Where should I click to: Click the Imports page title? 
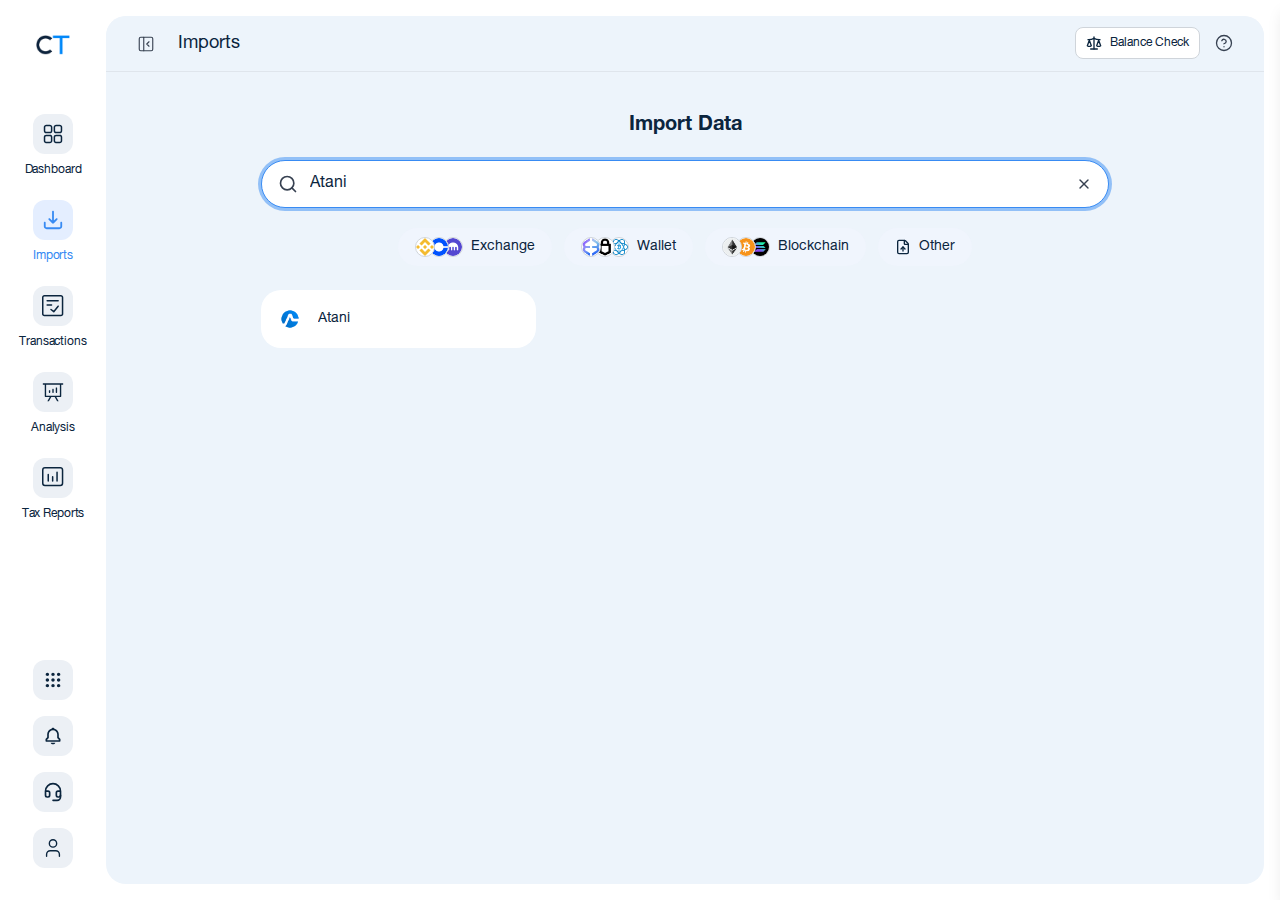pyautogui.click(x=209, y=42)
